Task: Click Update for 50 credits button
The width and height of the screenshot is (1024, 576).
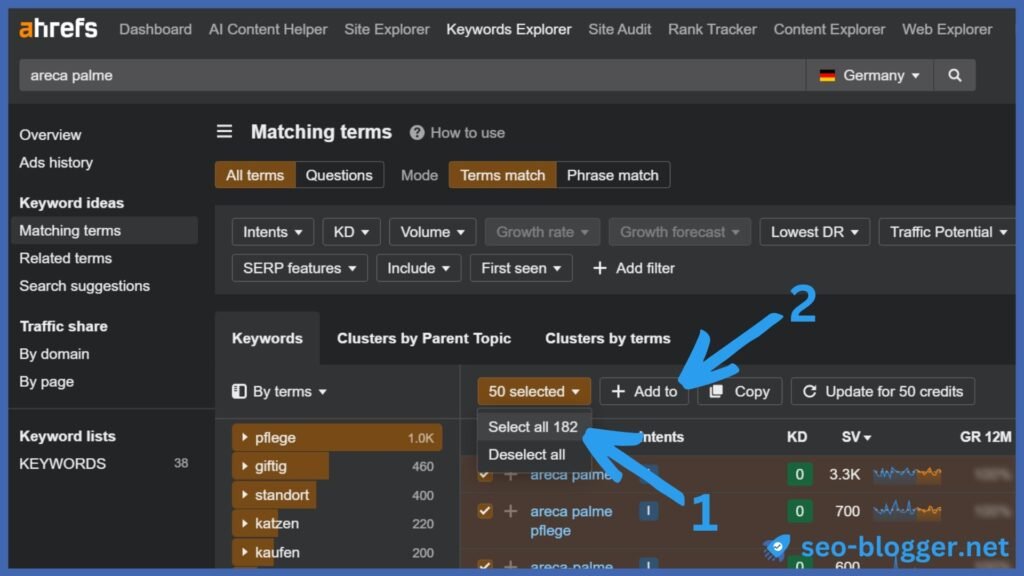Action: point(883,391)
